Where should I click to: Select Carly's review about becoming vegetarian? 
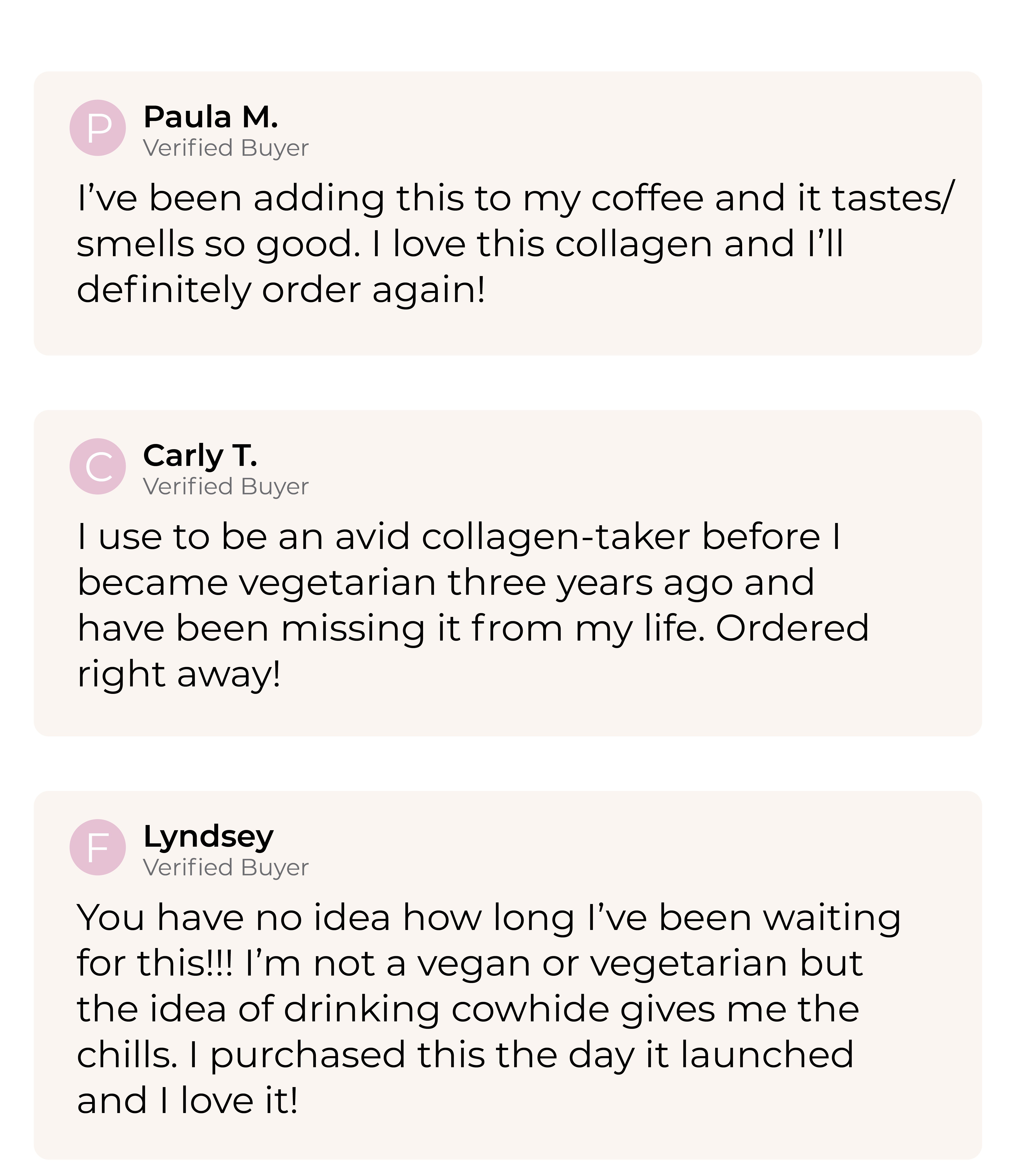(x=473, y=606)
